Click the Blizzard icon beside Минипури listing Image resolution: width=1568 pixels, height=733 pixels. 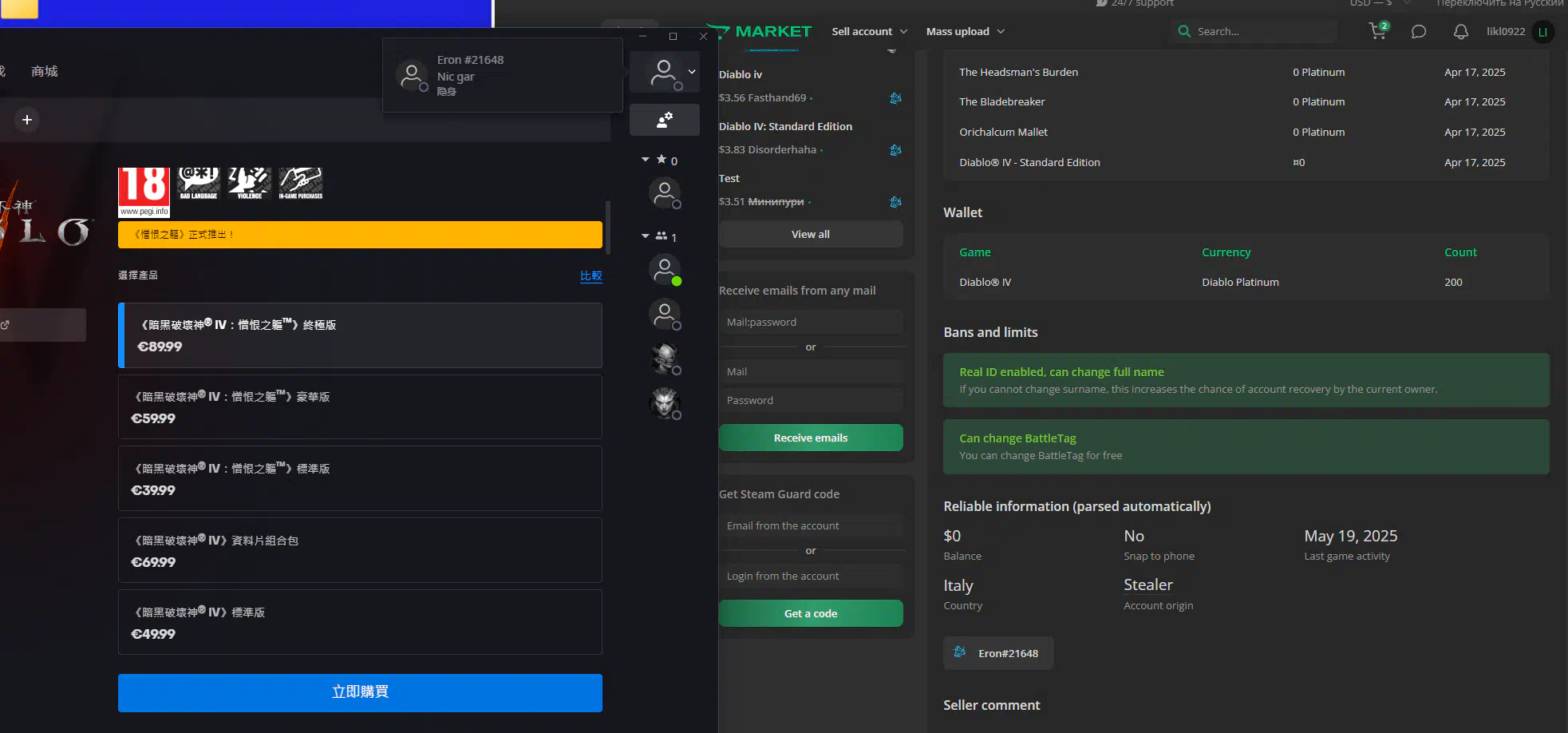pos(895,202)
